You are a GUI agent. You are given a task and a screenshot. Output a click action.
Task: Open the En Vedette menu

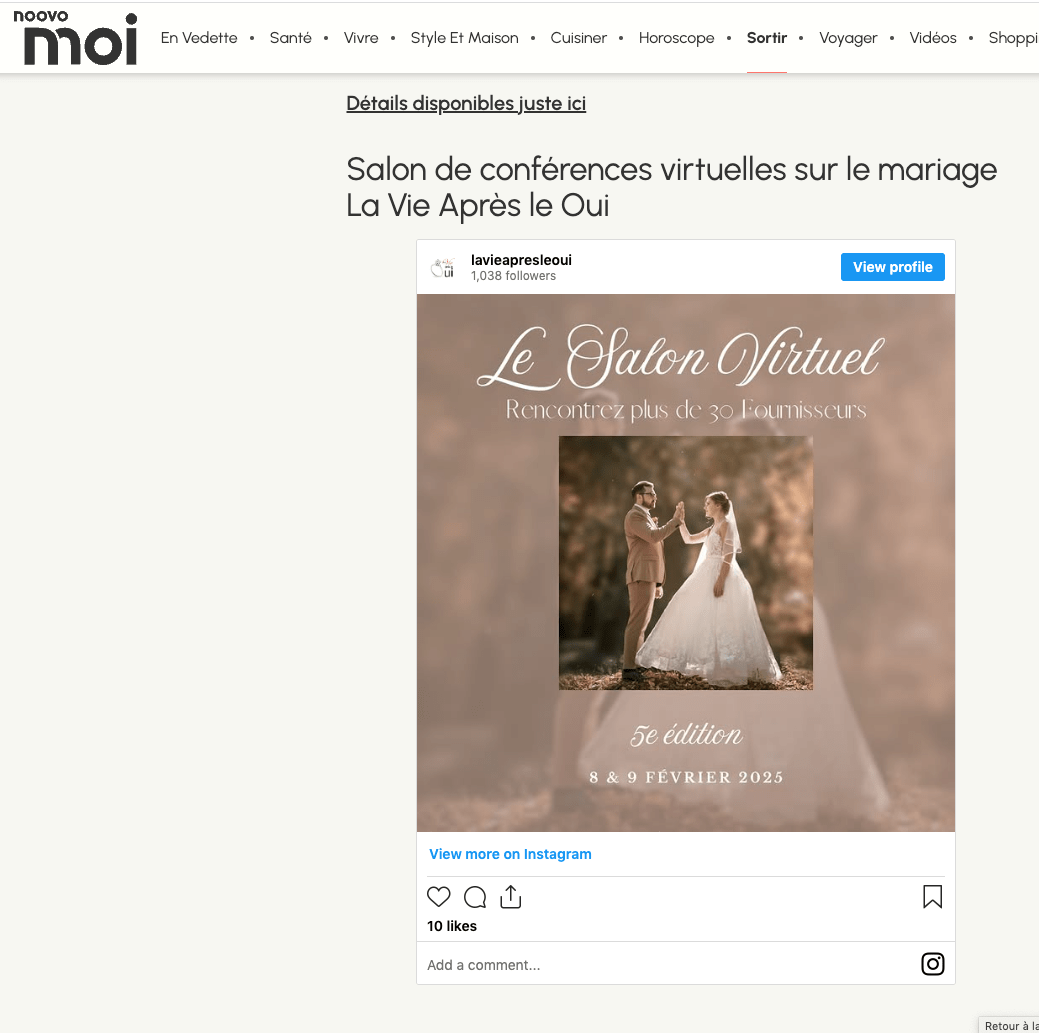199,38
